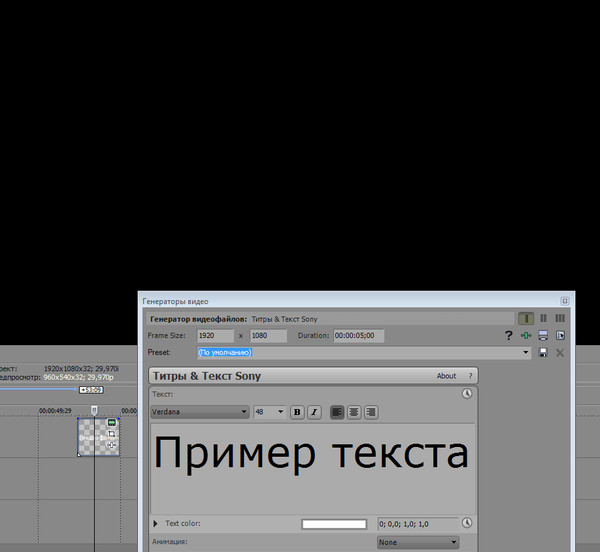This screenshot has height=552, width=600.
Task: Click the frame width field 1920
Action: [215, 335]
